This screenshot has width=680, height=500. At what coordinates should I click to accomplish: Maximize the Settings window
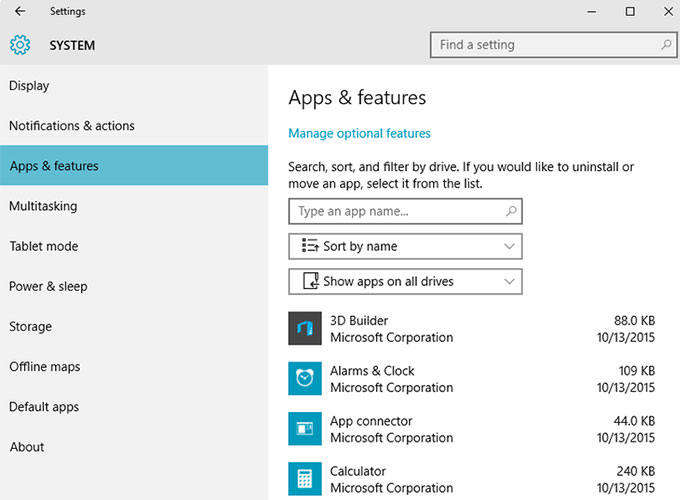(630, 11)
